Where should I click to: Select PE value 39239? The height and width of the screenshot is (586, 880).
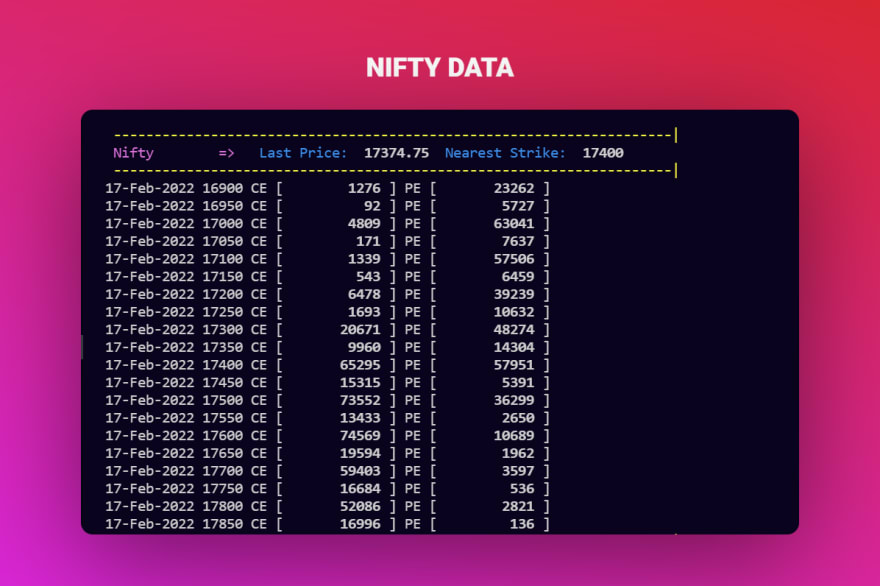[x=514, y=295]
